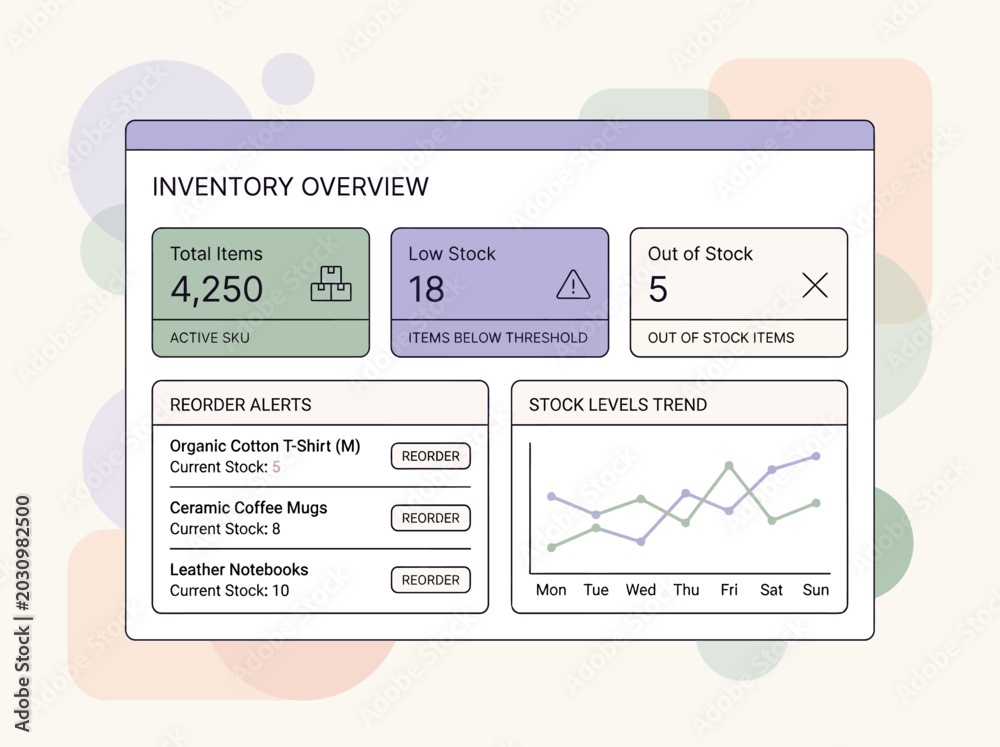This screenshot has width=1000, height=747.
Task: Open the Out of Stock 5 card
Action: coord(739,292)
